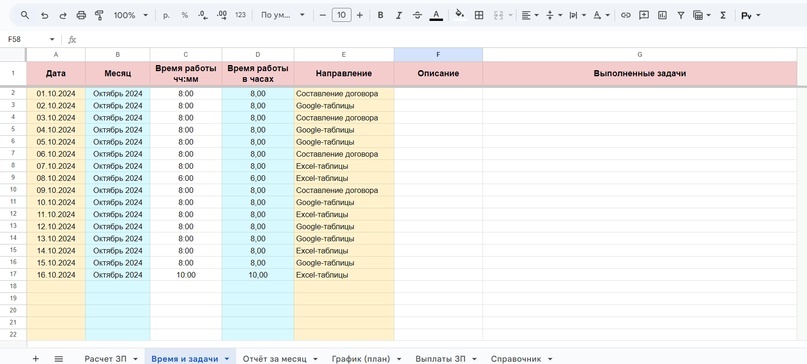Open the functions Σ menu
Screen dimensions: 807x364
click(x=723, y=15)
